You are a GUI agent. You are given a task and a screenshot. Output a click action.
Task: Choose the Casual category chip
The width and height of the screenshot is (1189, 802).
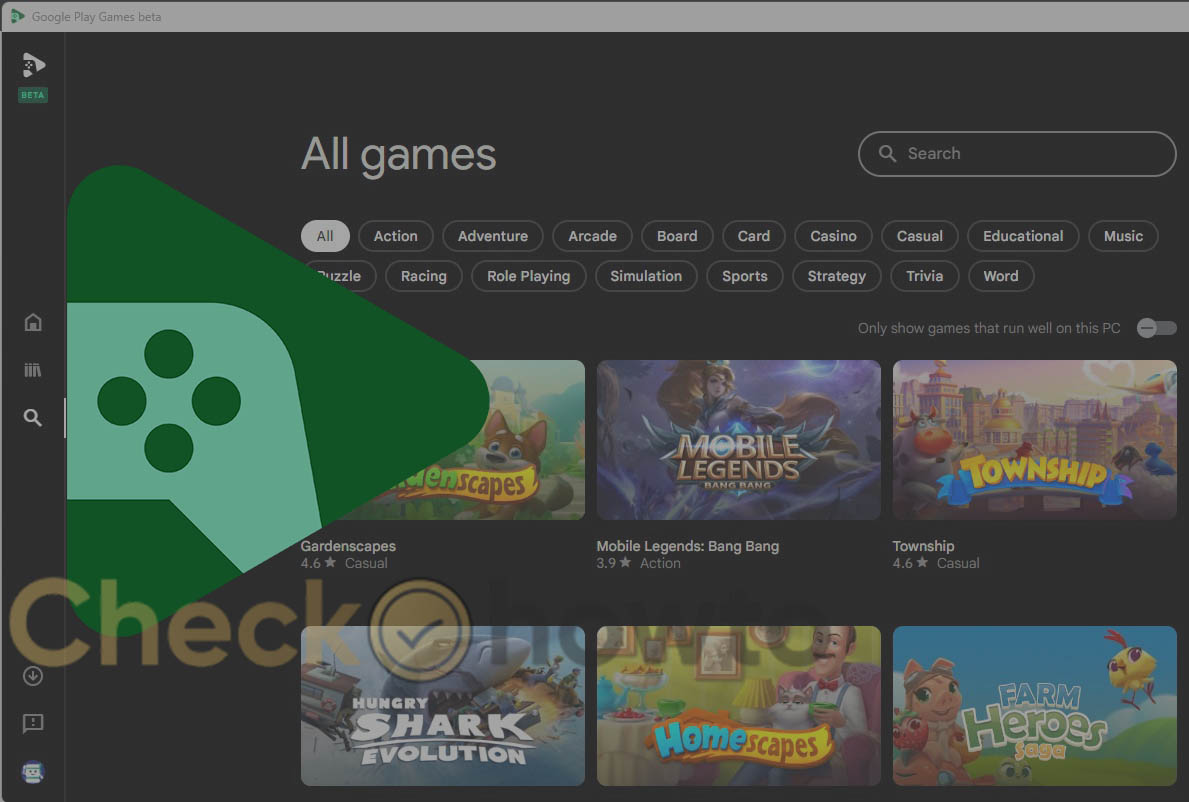(920, 236)
